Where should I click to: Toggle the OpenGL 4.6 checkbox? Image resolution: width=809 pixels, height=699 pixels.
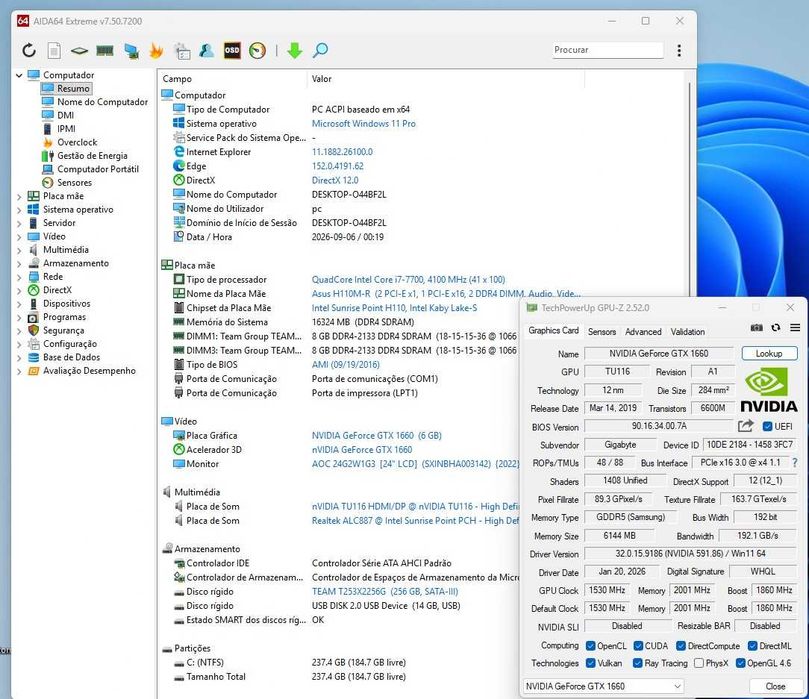coord(740,663)
